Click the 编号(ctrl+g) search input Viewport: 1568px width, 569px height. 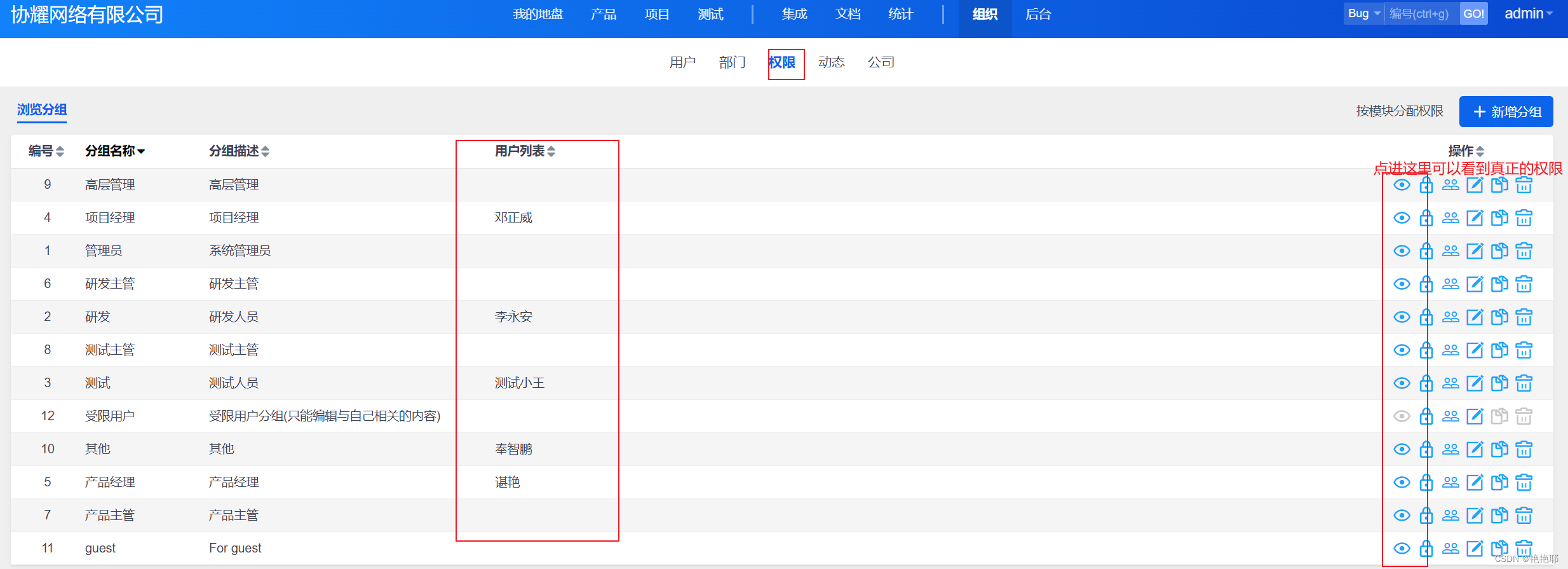pos(1422,13)
